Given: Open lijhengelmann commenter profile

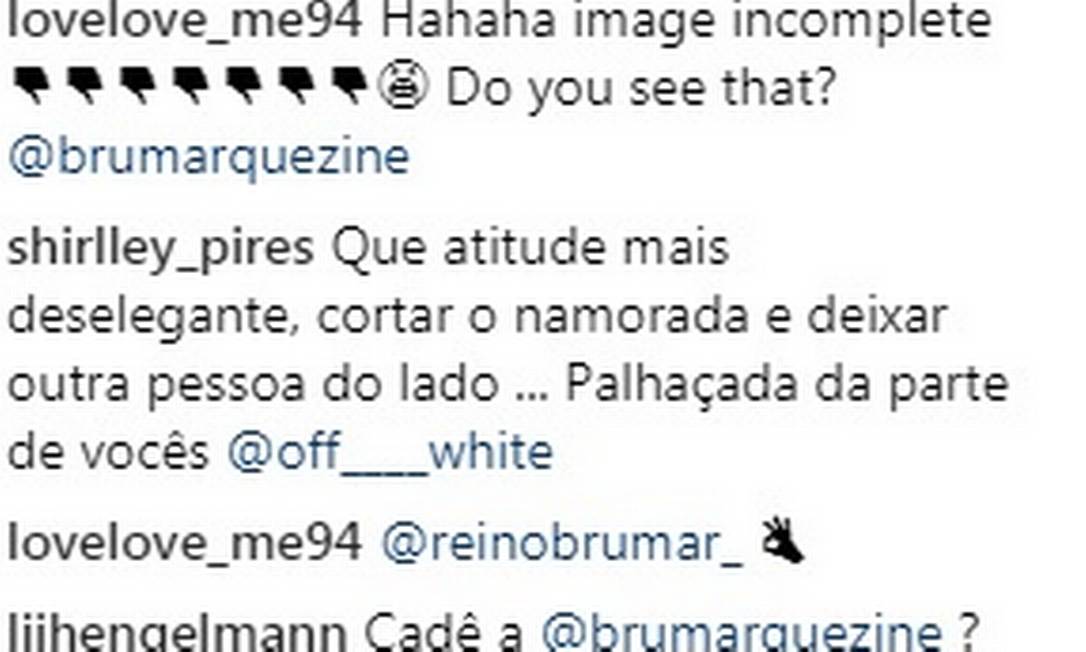Looking at the screenshot, I should tap(177, 634).
